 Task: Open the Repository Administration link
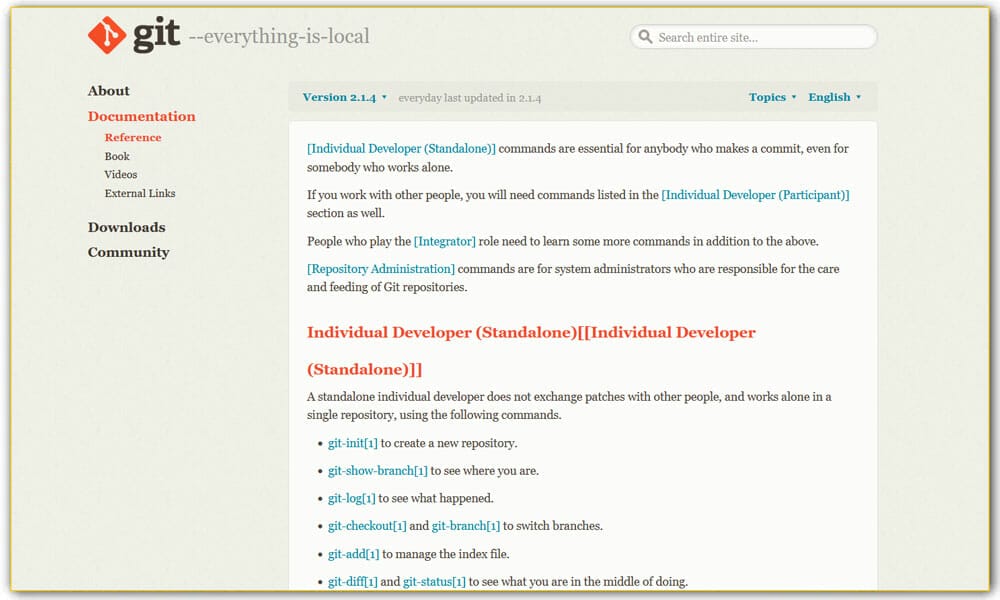[x=381, y=268]
